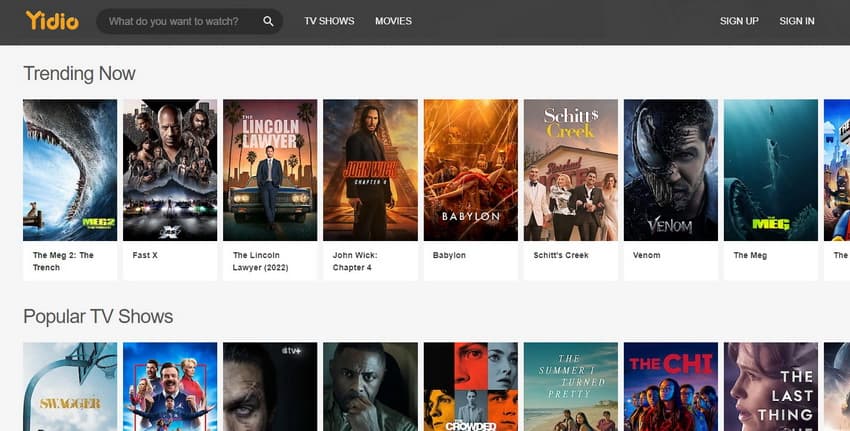850x431 pixels.
Task: Open The Meg 2: The Trench poster
Action: [70, 170]
